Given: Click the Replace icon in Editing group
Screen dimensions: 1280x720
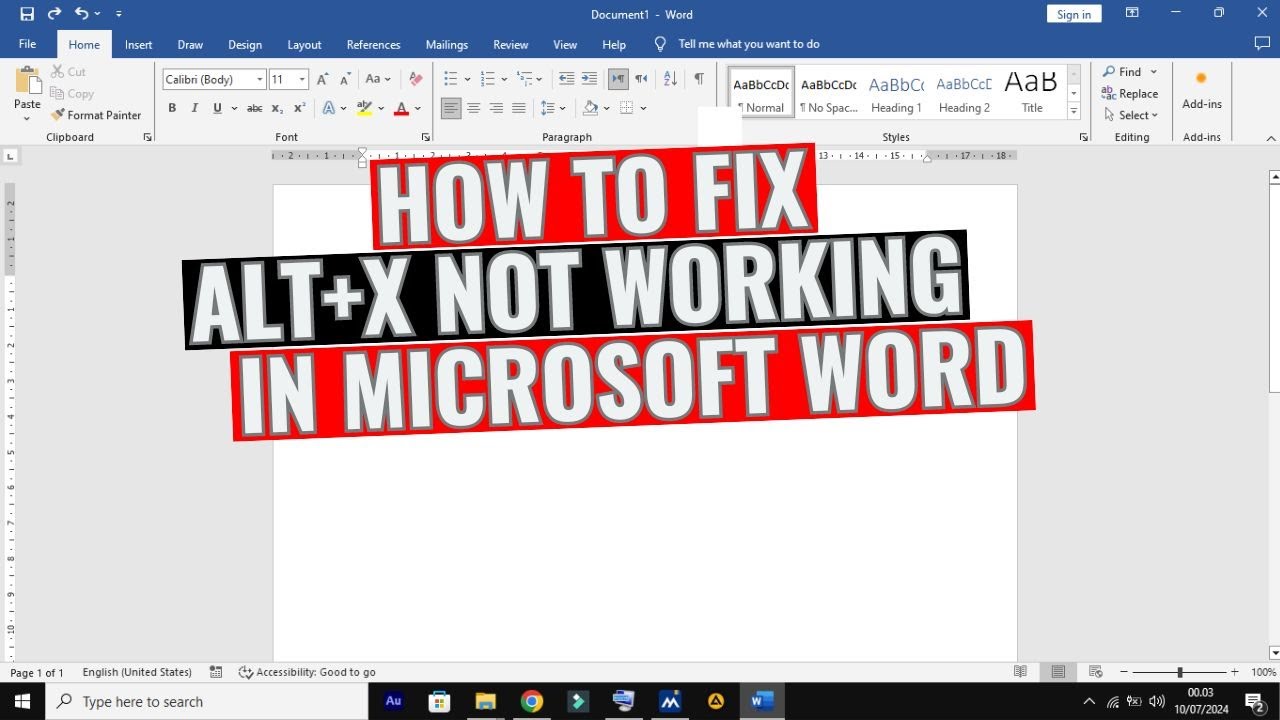Looking at the screenshot, I should [x=1108, y=93].
